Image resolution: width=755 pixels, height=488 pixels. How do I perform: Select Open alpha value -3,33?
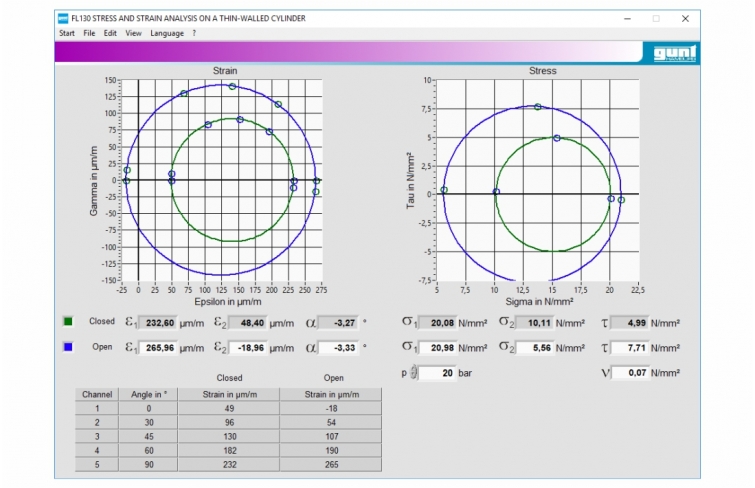338,348
